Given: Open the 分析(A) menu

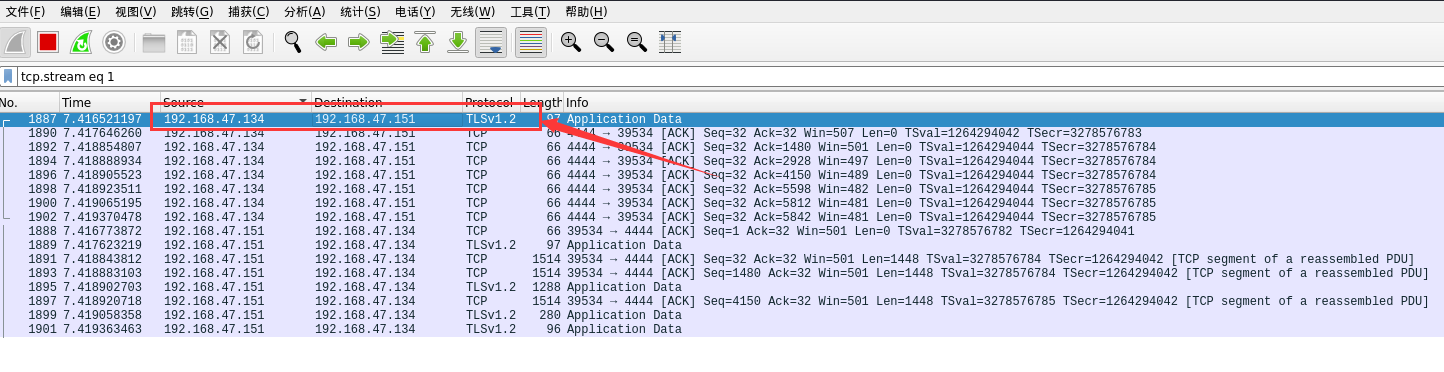Looking at the screenshot, I should click(x=305, y=12).
